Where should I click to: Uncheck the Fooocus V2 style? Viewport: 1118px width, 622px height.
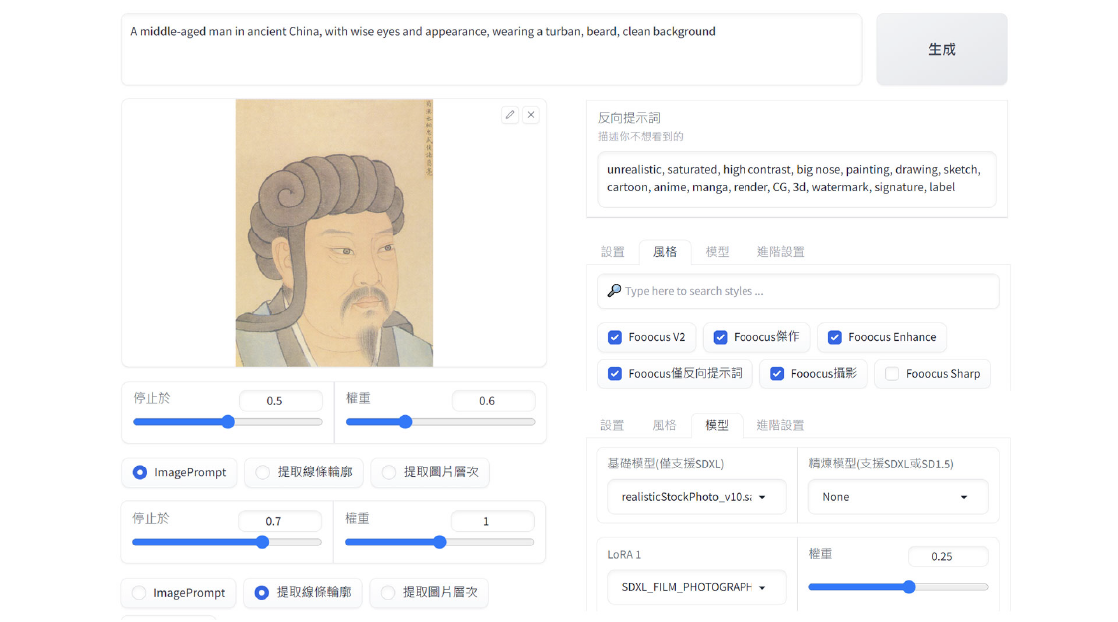615,337
